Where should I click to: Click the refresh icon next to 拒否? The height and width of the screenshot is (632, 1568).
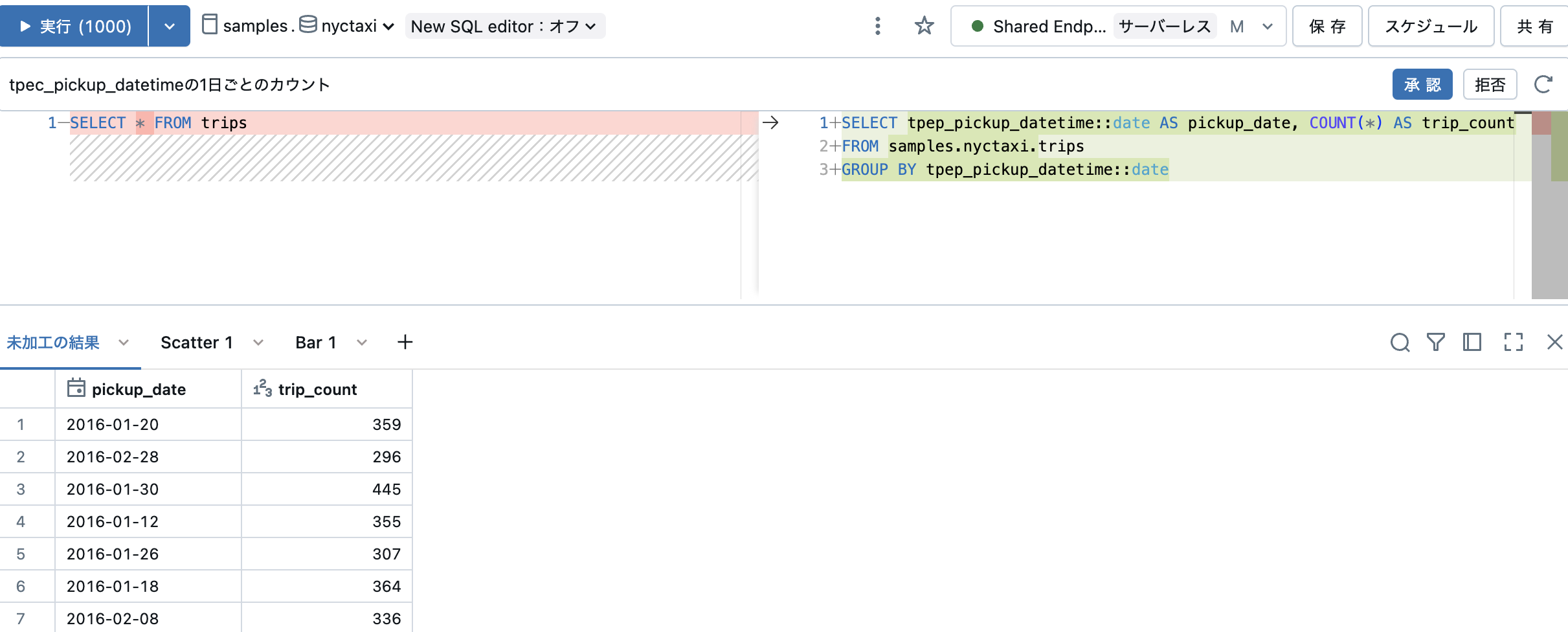pyautogui.click(x=1545, y=84)
